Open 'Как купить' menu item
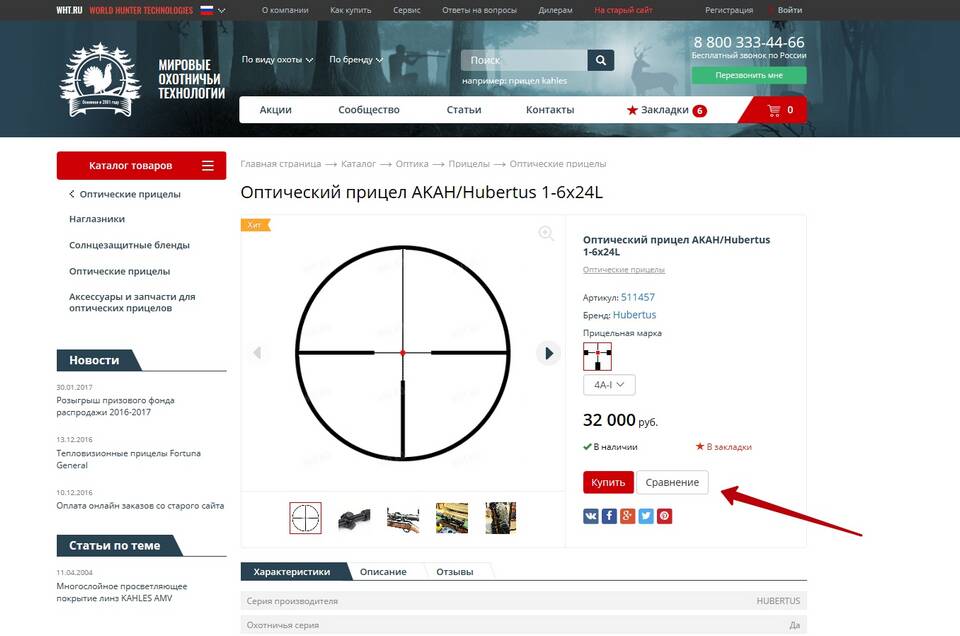The height and width of the screenshot is (636, 960). tap(350, 10)
